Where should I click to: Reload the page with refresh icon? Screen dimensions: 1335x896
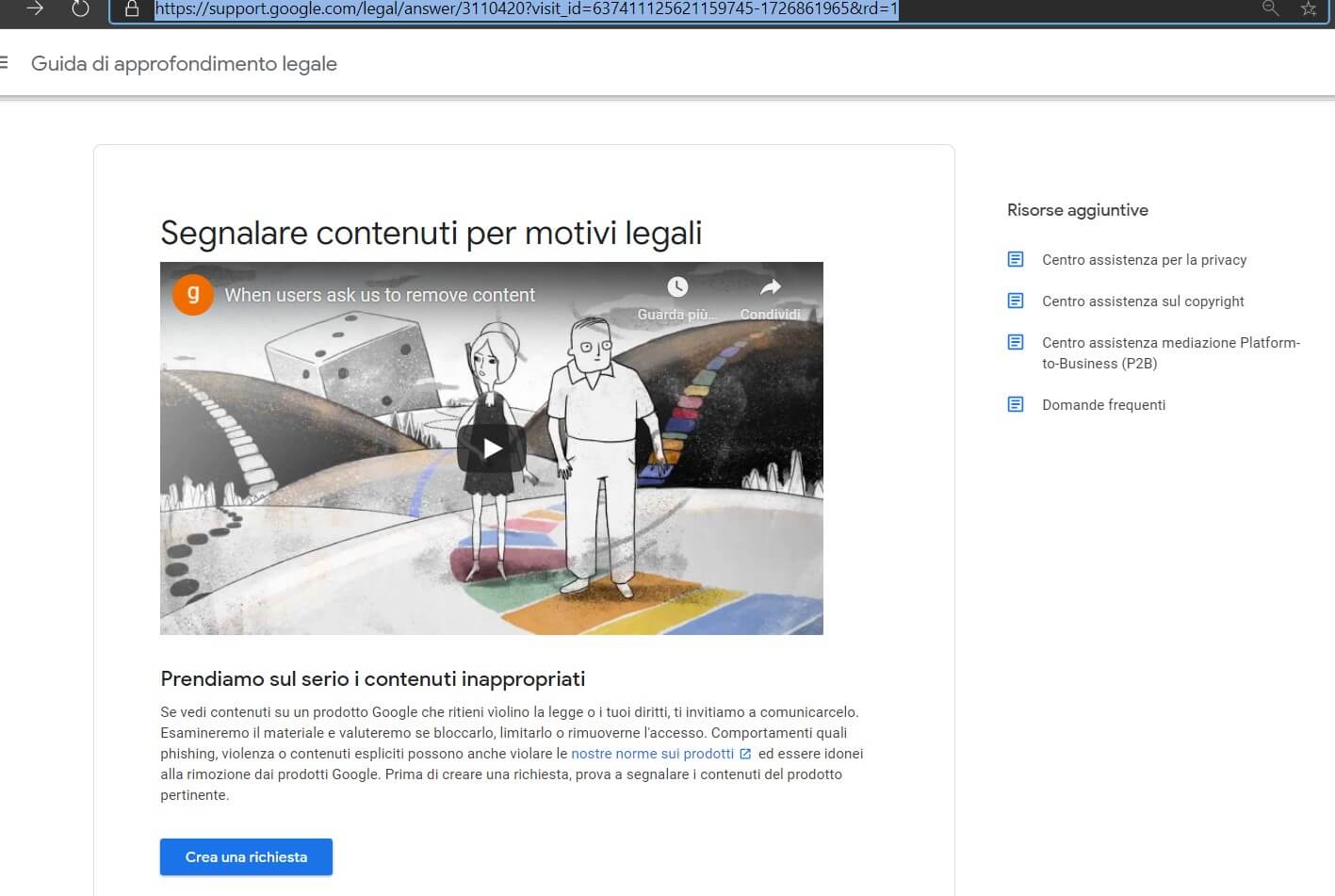point(81,8)
